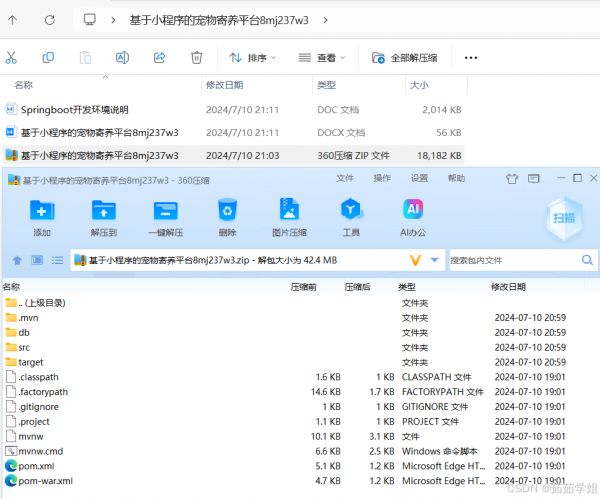Expand breadcrumb chevron after folder name

tap(325, 20)
